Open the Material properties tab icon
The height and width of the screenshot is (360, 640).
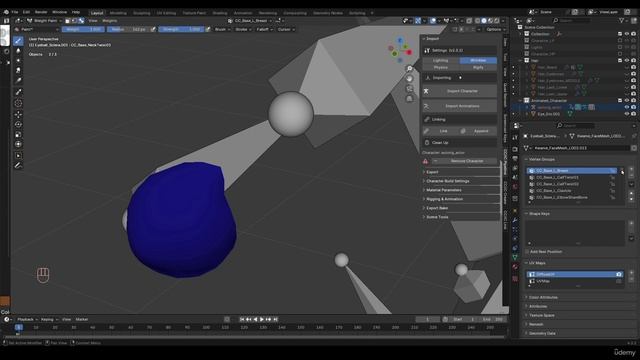515,267
